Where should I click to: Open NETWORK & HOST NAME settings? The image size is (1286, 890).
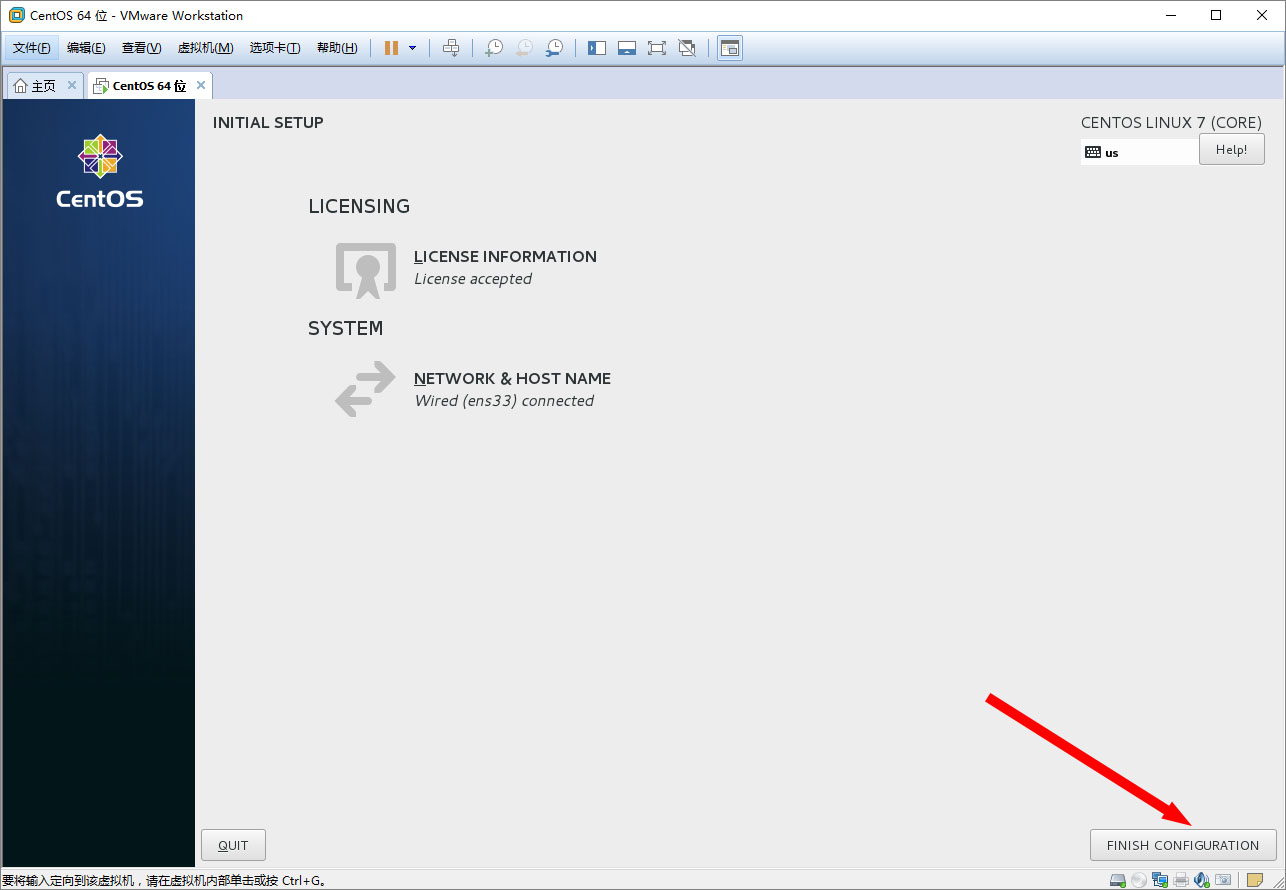point(512,379)
